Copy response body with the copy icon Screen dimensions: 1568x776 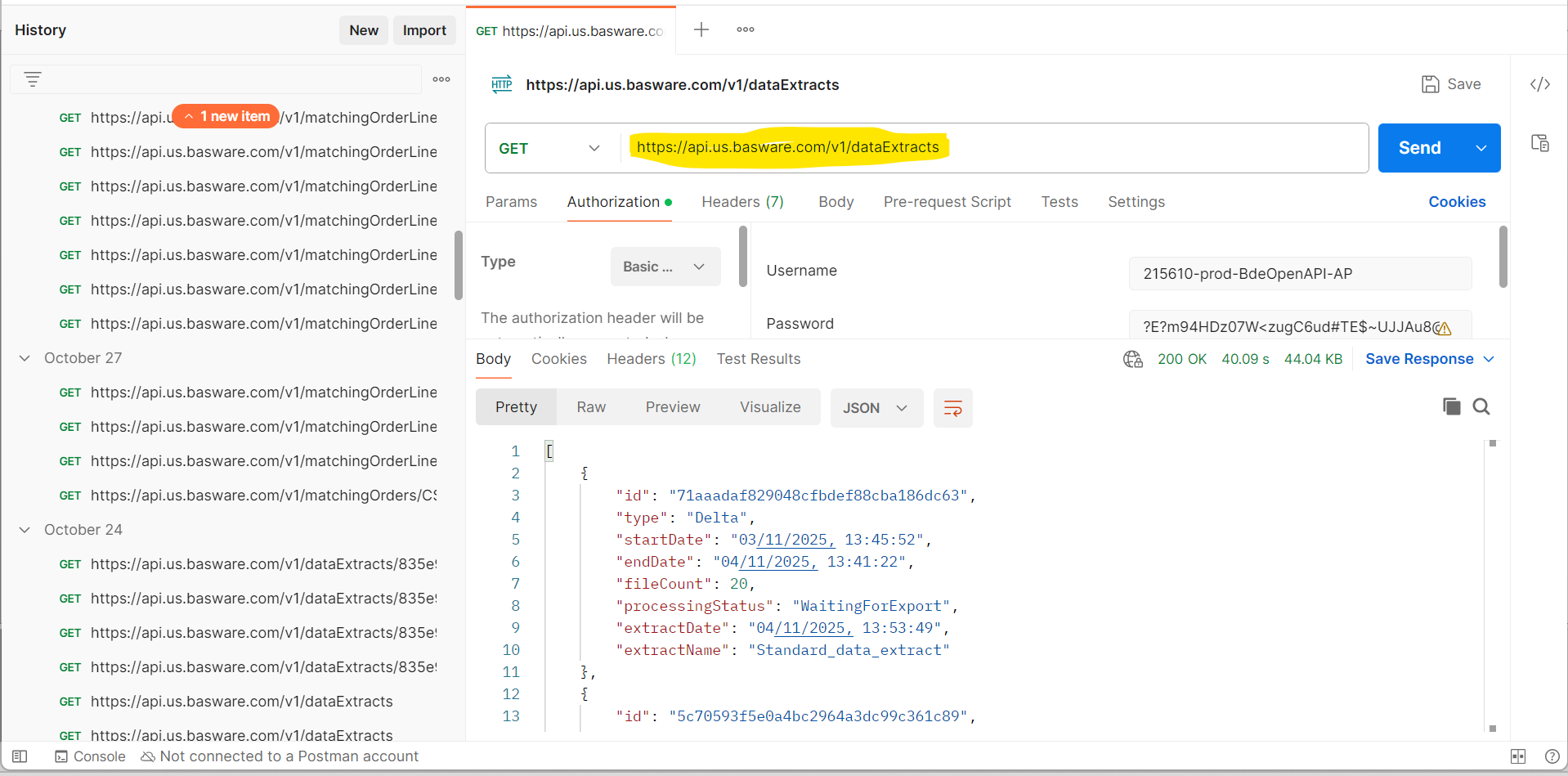[x=1451, y=406]
